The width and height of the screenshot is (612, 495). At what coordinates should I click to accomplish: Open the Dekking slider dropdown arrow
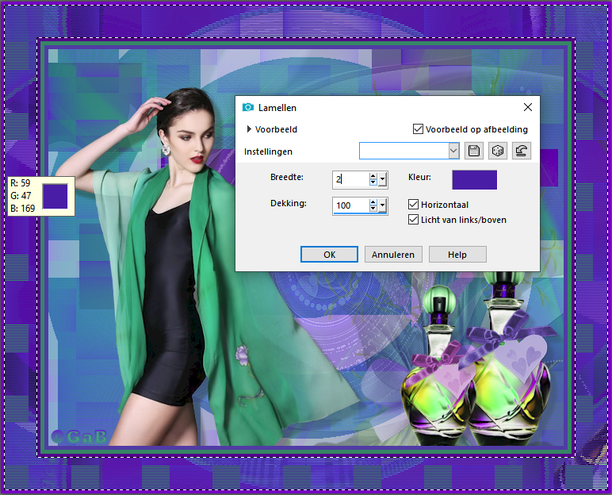pos(383,205)
